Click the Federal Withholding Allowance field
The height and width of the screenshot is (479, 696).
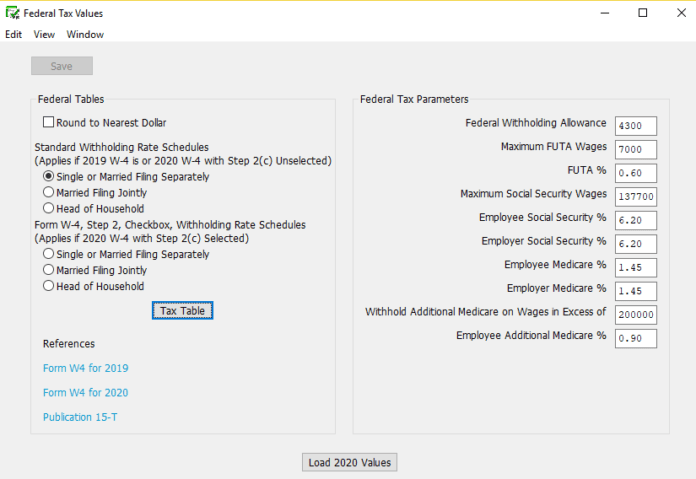click(x=636, y=126)
